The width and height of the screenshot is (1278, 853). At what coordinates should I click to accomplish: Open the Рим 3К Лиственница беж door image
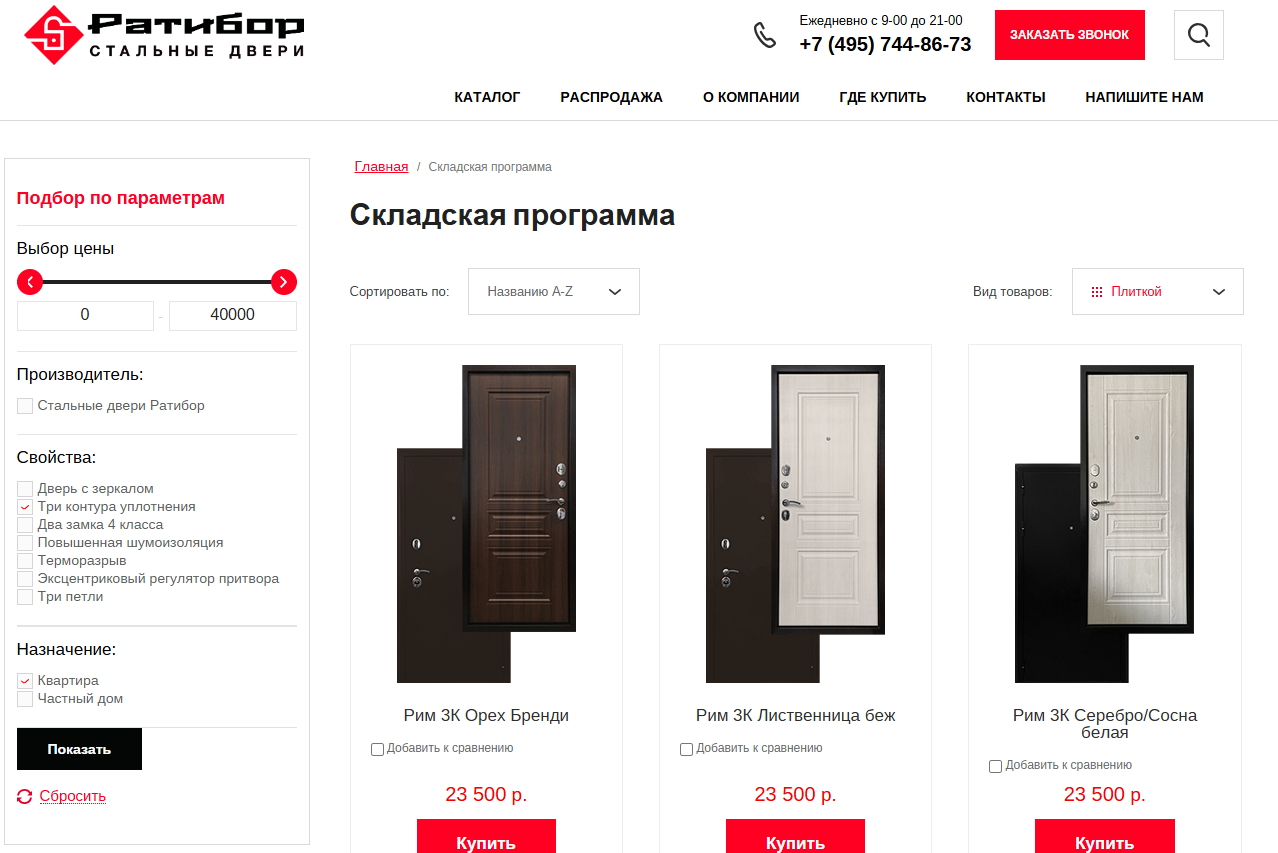tap(796, 524)
